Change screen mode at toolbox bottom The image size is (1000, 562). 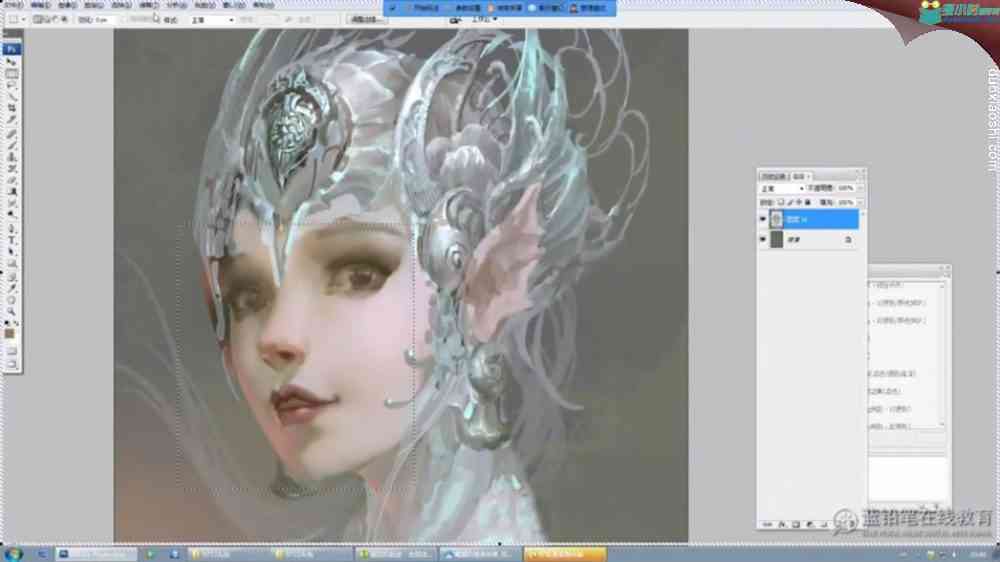(11, 364)
